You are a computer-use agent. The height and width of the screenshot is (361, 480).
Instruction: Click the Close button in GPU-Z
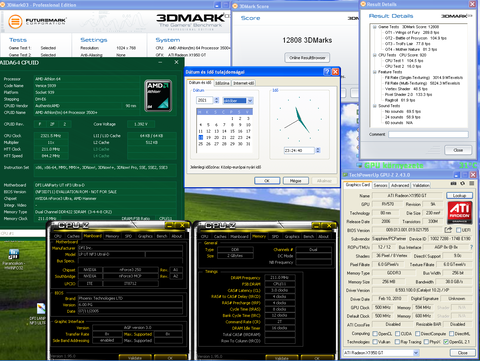pos(462,353)
